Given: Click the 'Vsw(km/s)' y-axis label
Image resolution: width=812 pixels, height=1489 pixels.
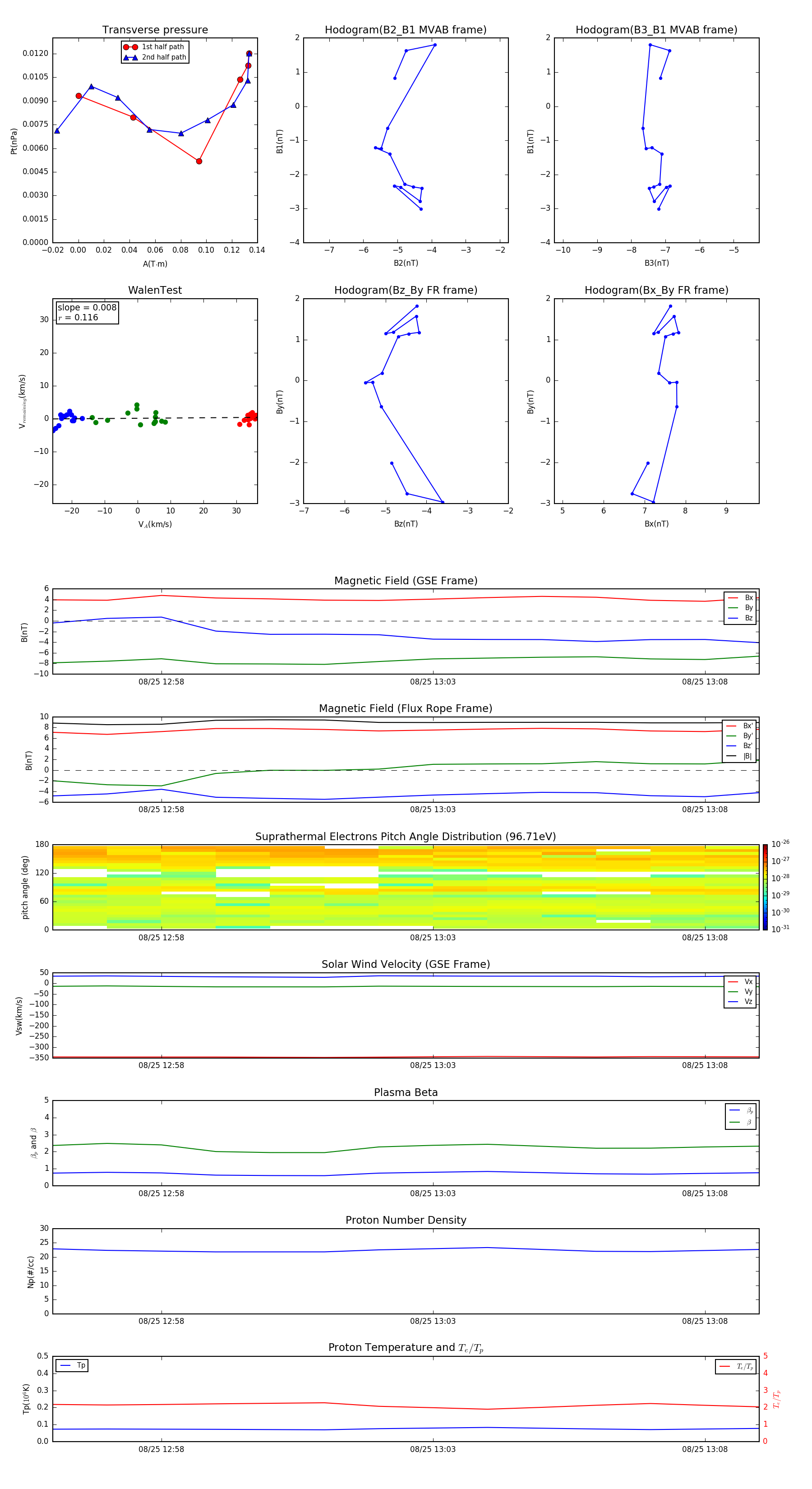Looking at the screenshot, I should [x=19, y=1016].
